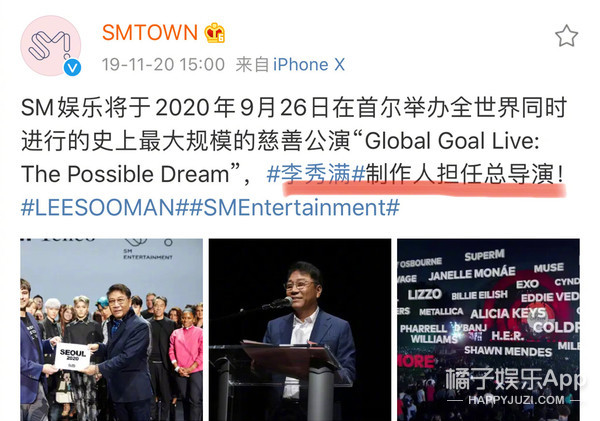Viewport: 600px width, 421px height.
Task: View the podium speech photo
Action: tap(300, 330)
